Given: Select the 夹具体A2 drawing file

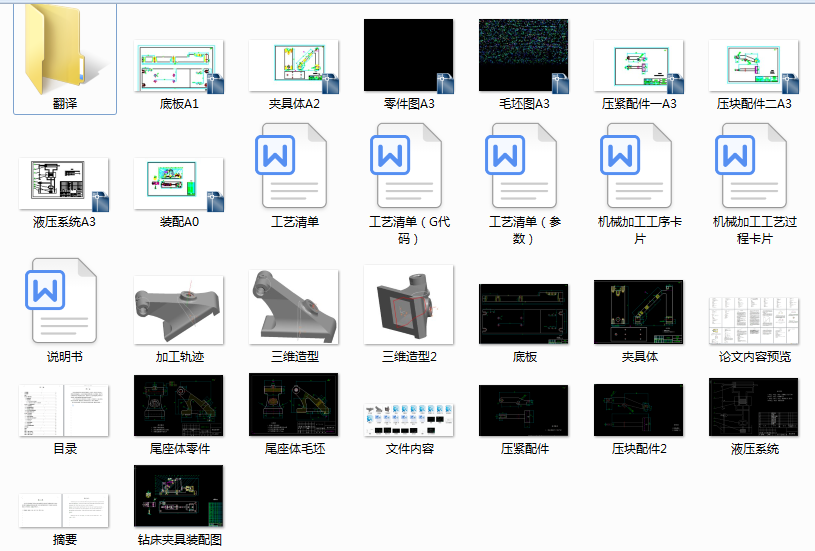Looking at the screenshot, I should coord(294,67).
